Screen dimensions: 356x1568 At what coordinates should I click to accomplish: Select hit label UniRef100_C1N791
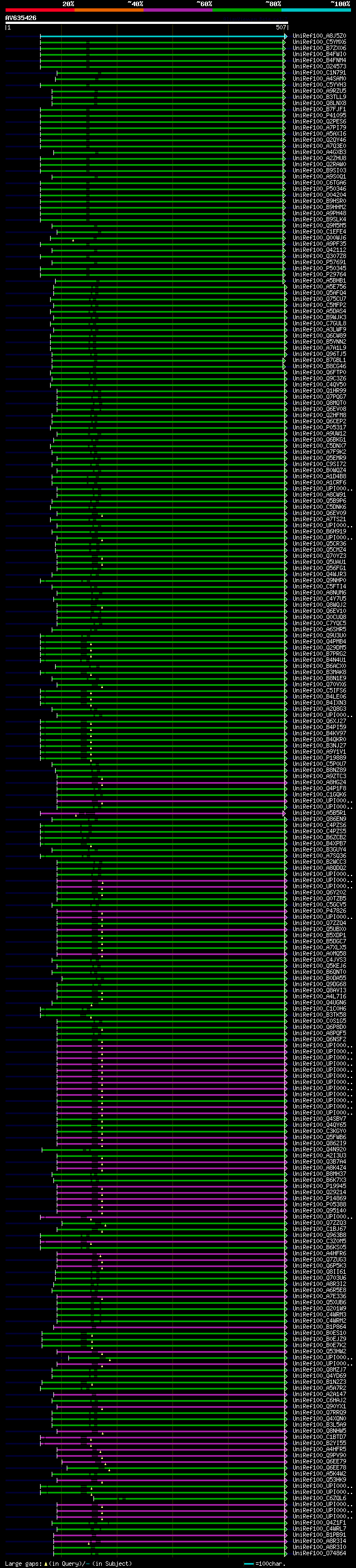pos(319,72)
